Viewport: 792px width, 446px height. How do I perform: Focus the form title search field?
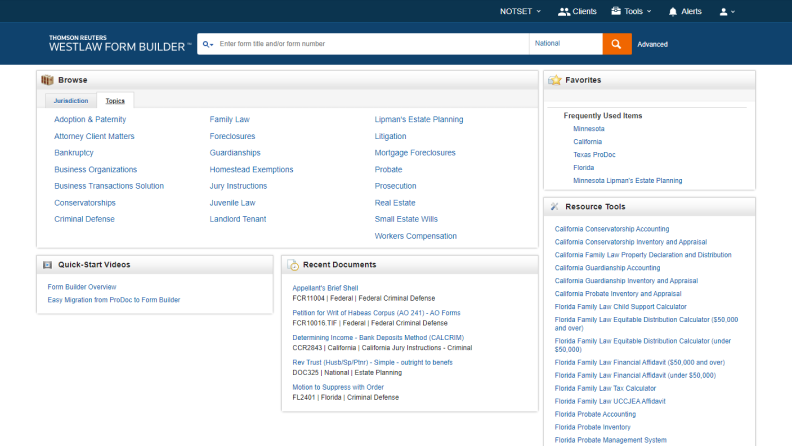370,44
